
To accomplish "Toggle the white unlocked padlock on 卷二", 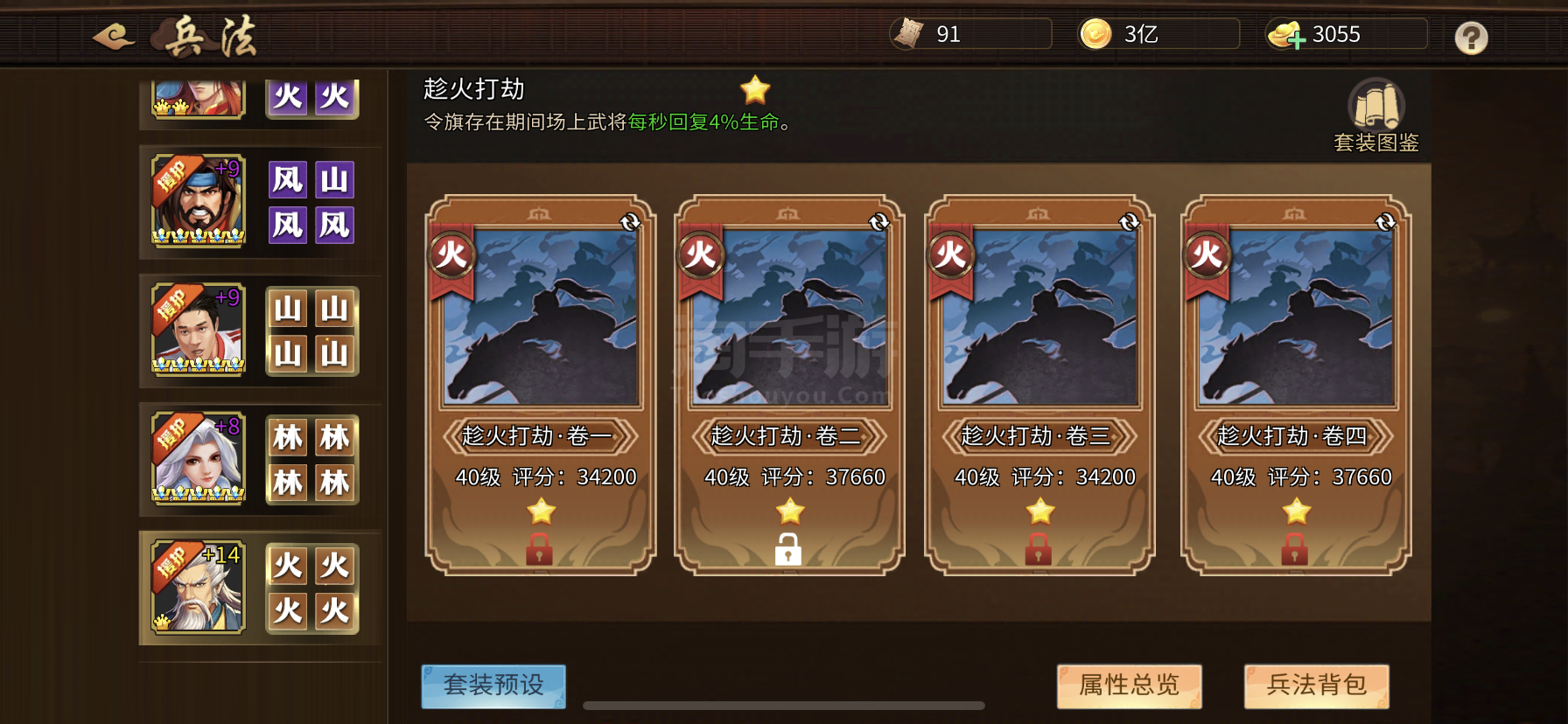I will pyautogui.click(x=788, y=549).
